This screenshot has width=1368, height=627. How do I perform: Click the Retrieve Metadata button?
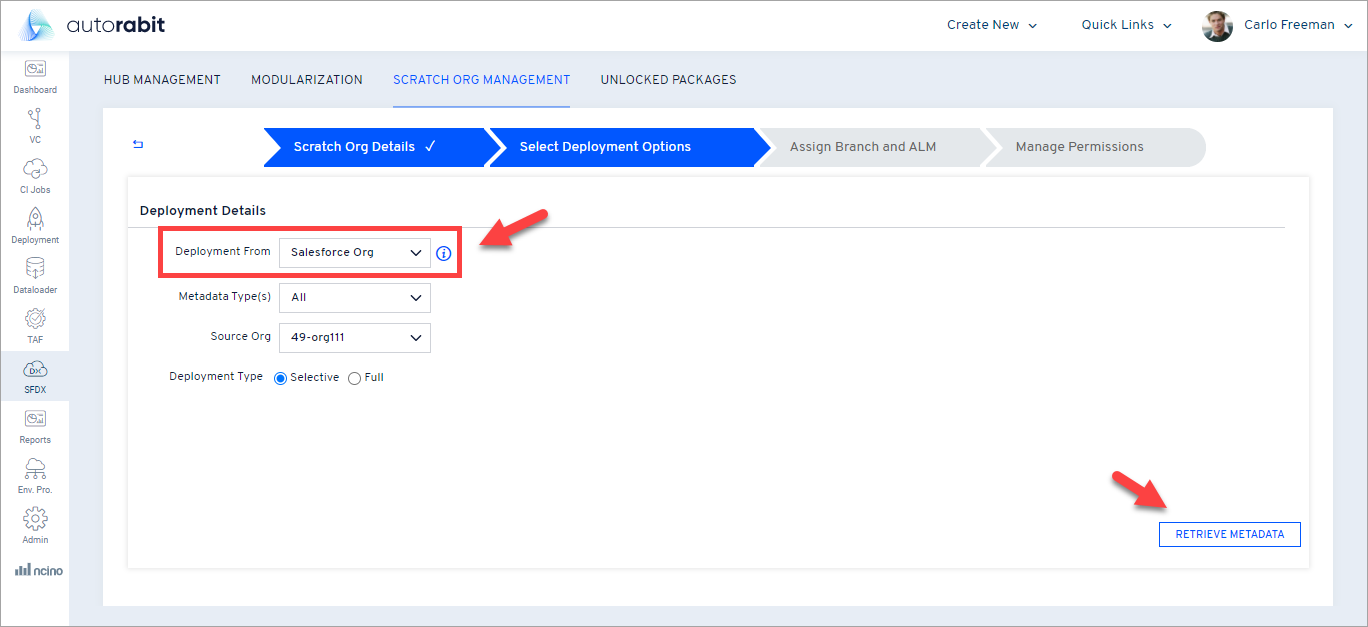pyautogui.click(x=1229, y=534)
